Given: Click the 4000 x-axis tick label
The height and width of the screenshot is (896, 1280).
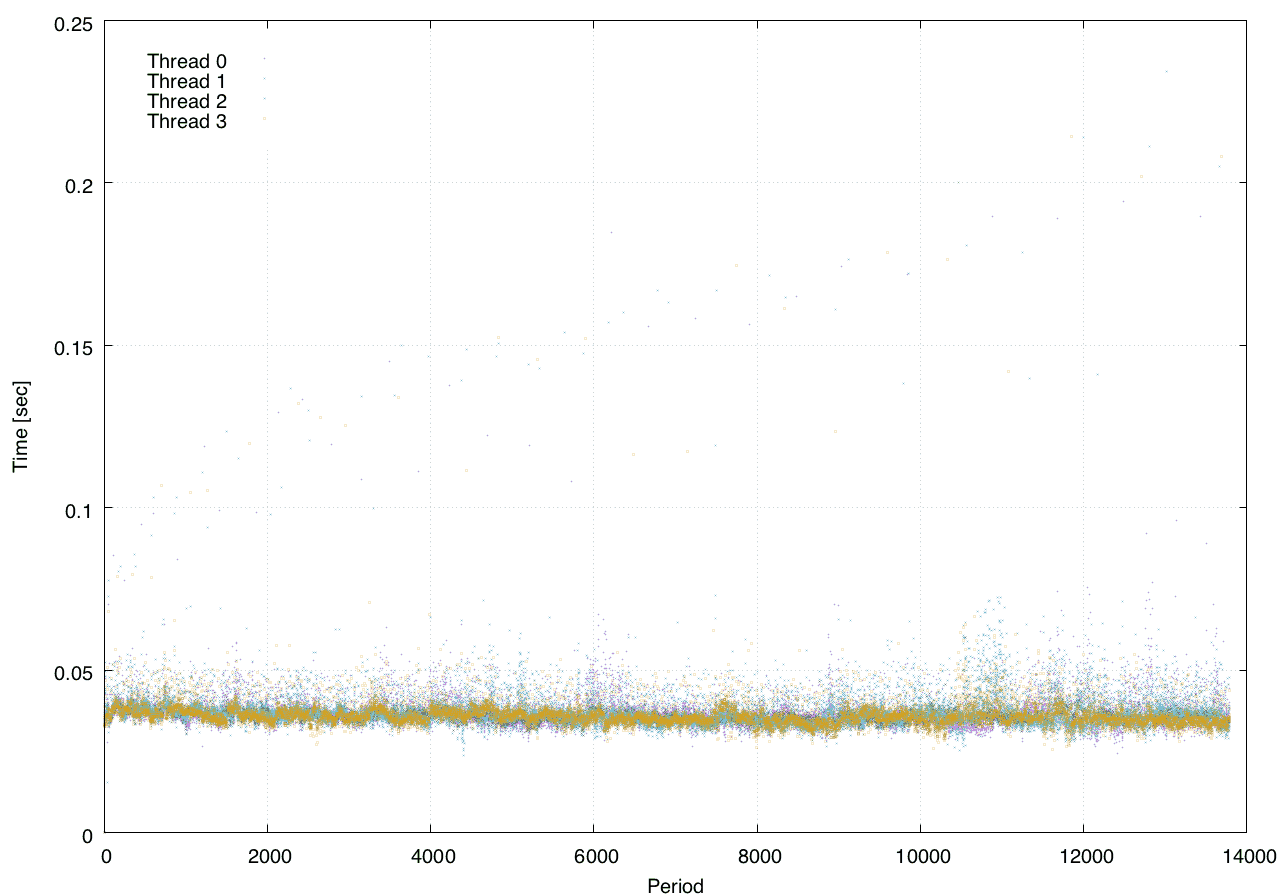Looking at the screenshot, I should [431, 856].
